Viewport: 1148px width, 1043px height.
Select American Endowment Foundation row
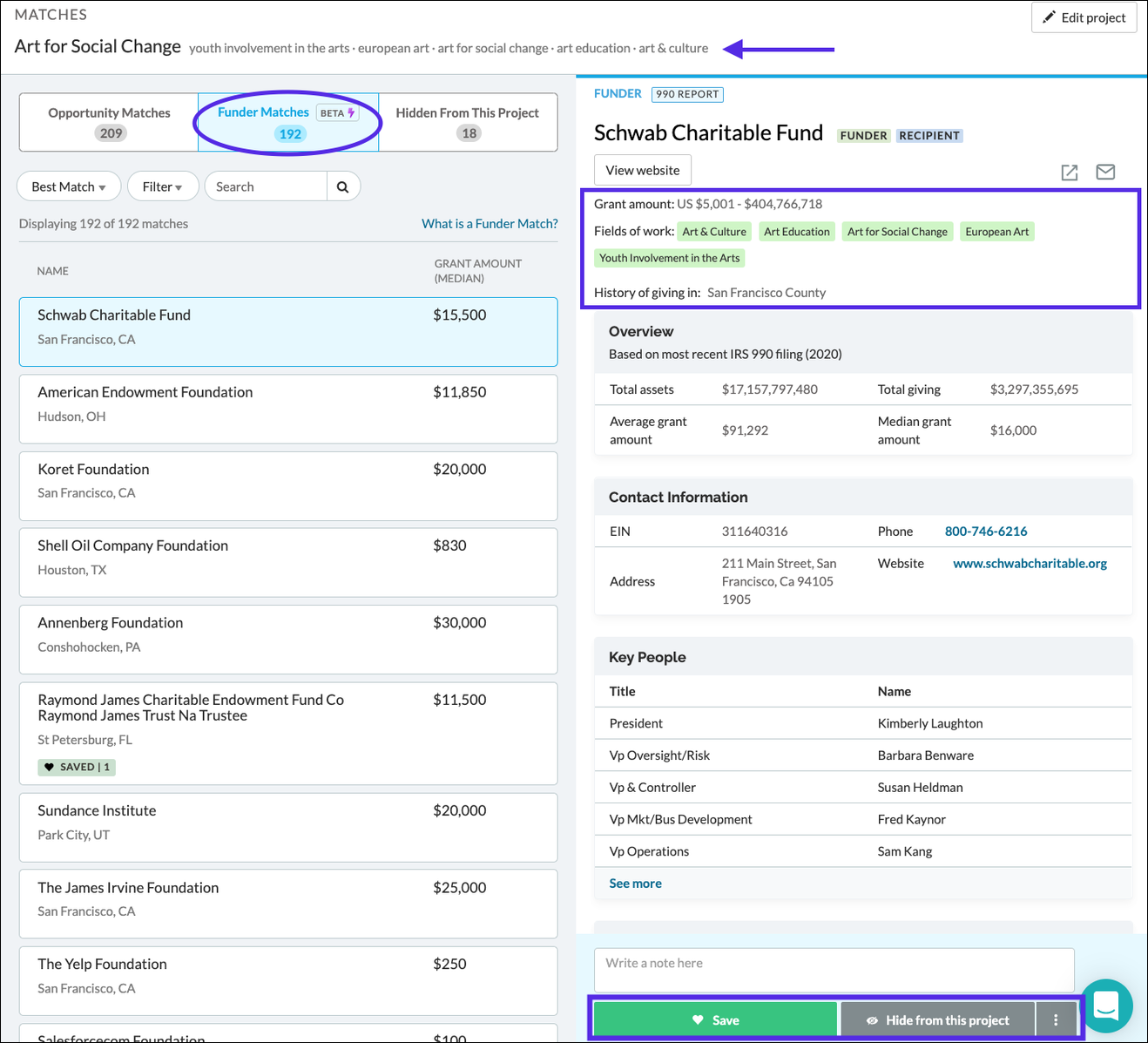[x=288, y=409]
